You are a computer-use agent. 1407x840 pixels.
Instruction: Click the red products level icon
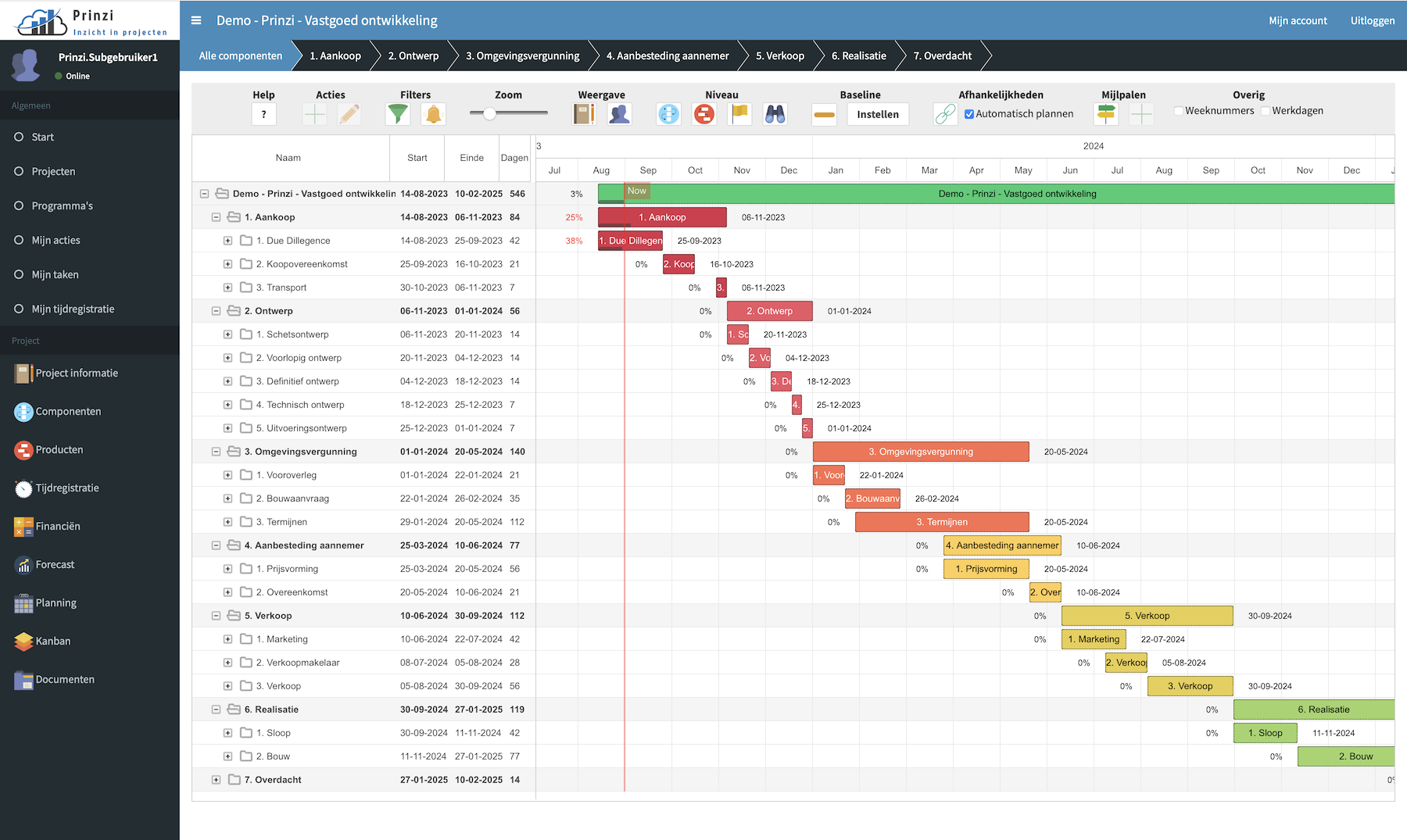point(704,114)
